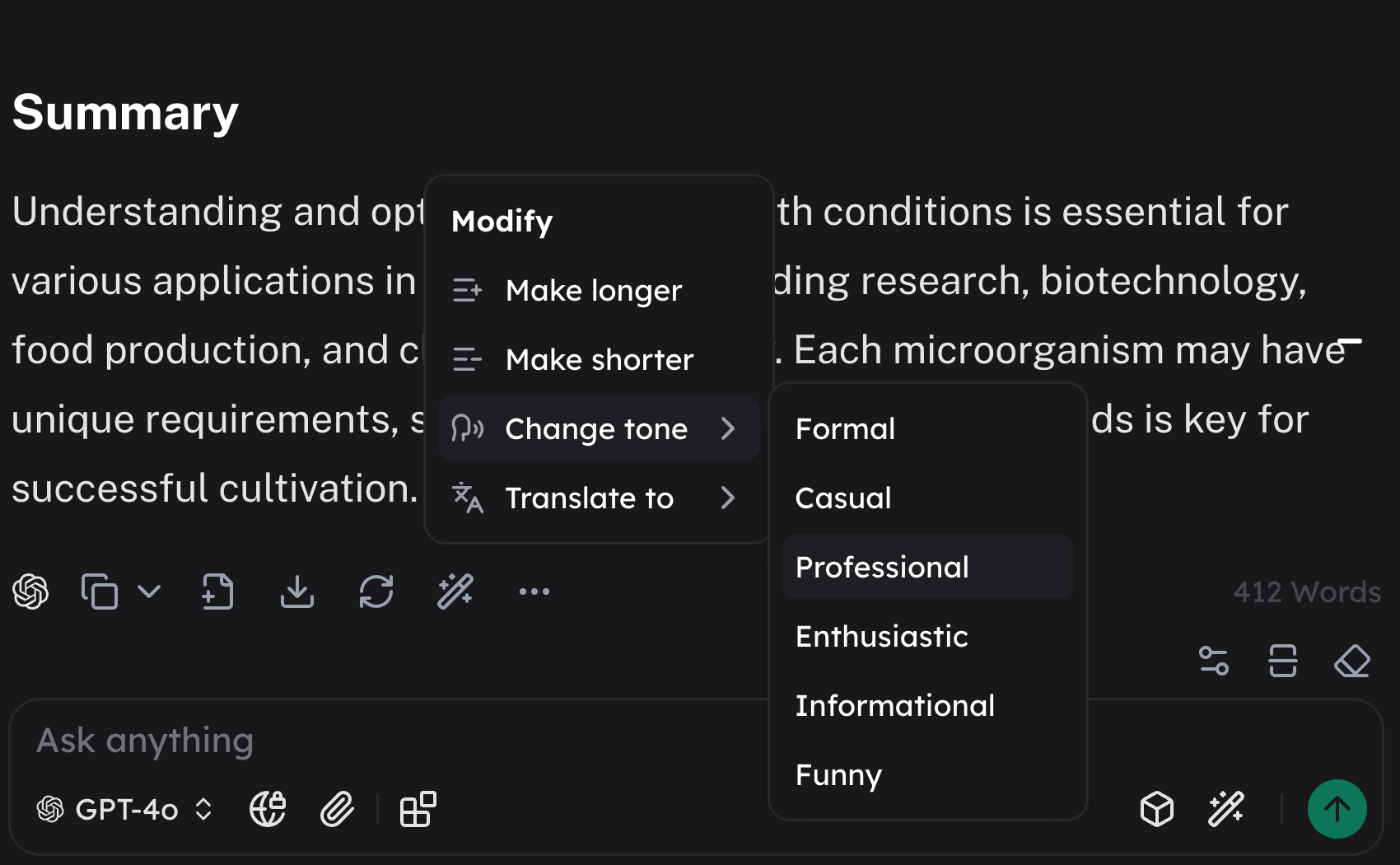Click the regenerate response icon

point(376,591)
